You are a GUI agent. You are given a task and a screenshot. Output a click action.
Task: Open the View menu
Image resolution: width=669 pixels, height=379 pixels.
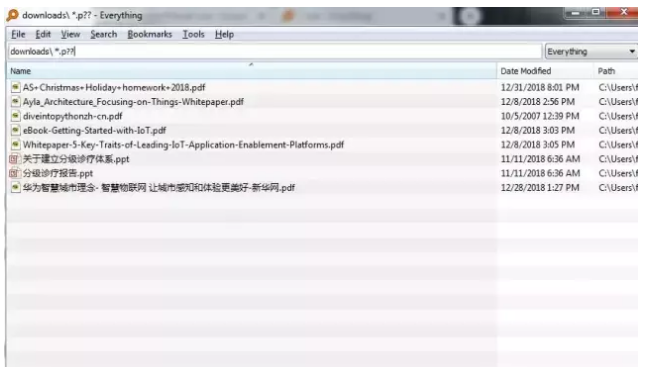tap(70, 34)
